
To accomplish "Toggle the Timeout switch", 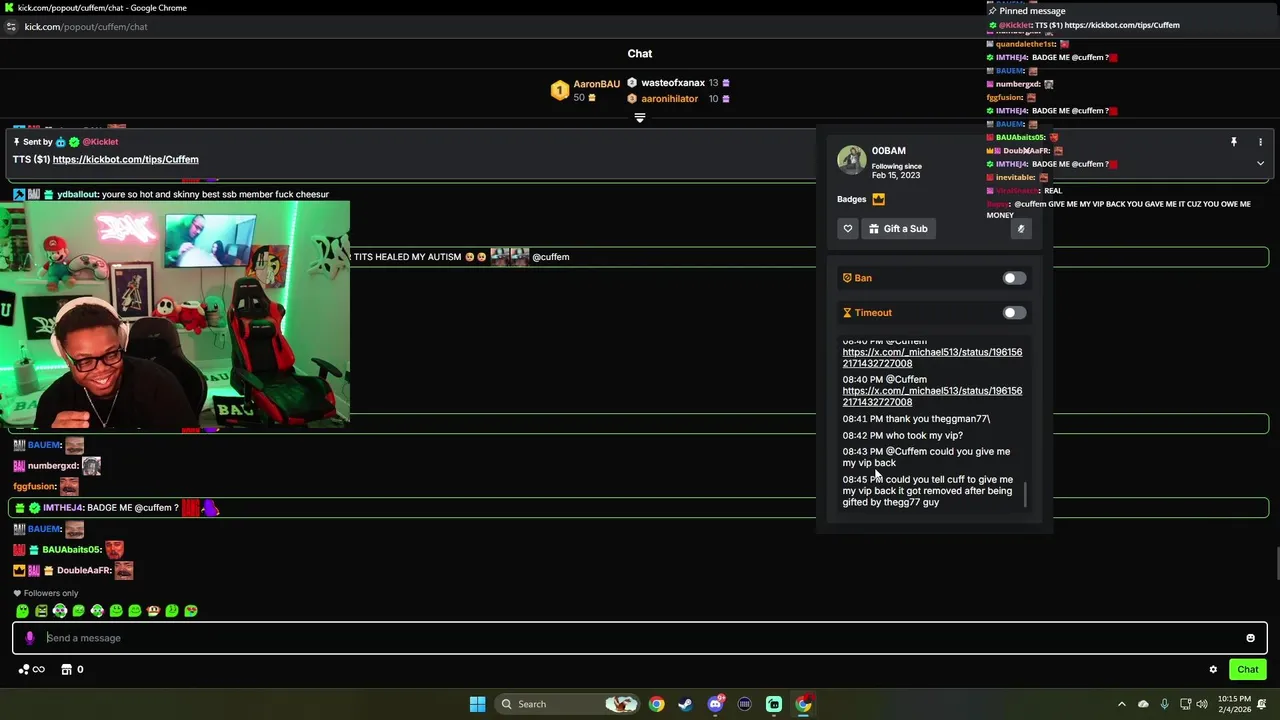I will [1014, 313].
